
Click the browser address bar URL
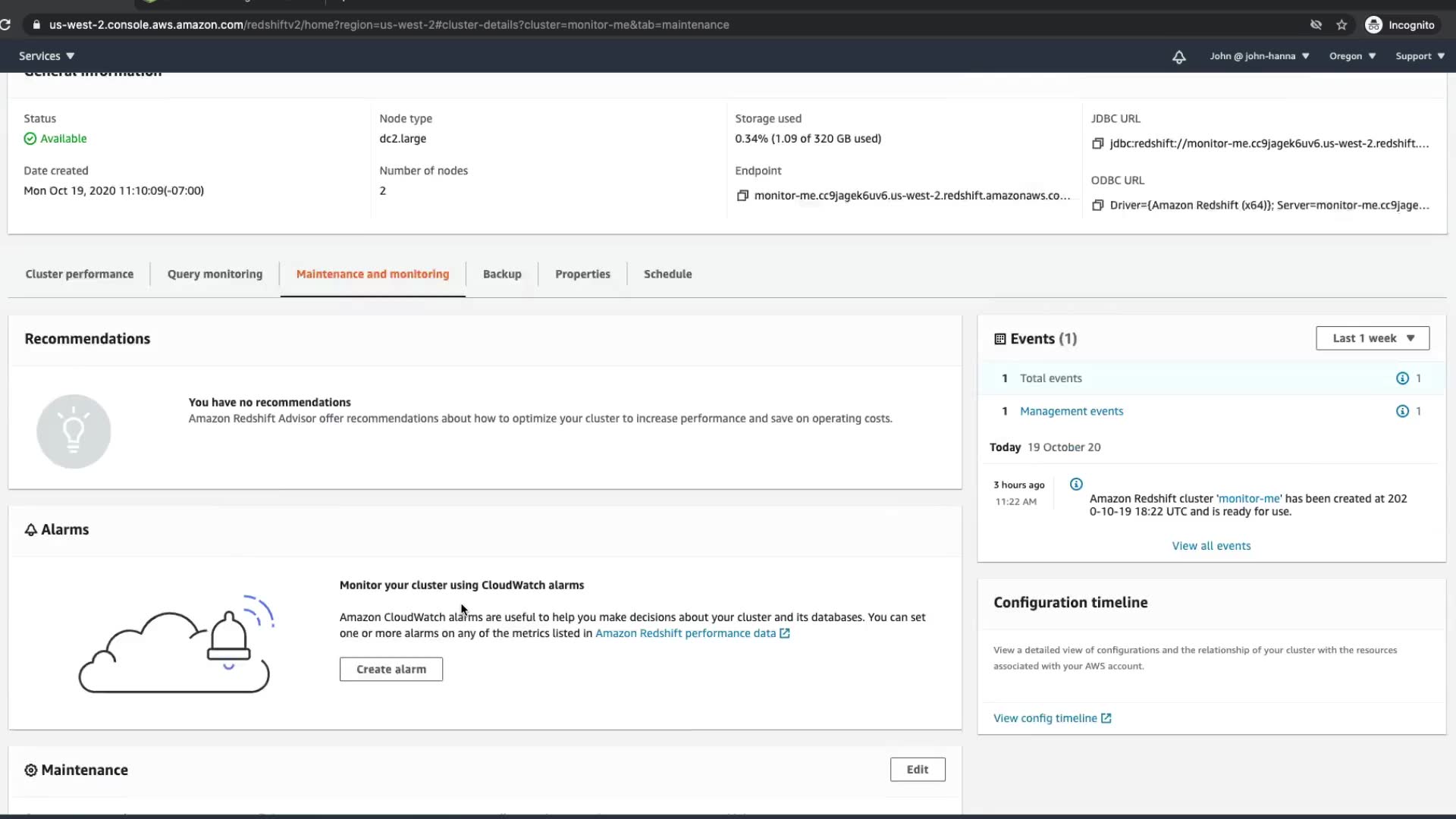click(389, 25)
